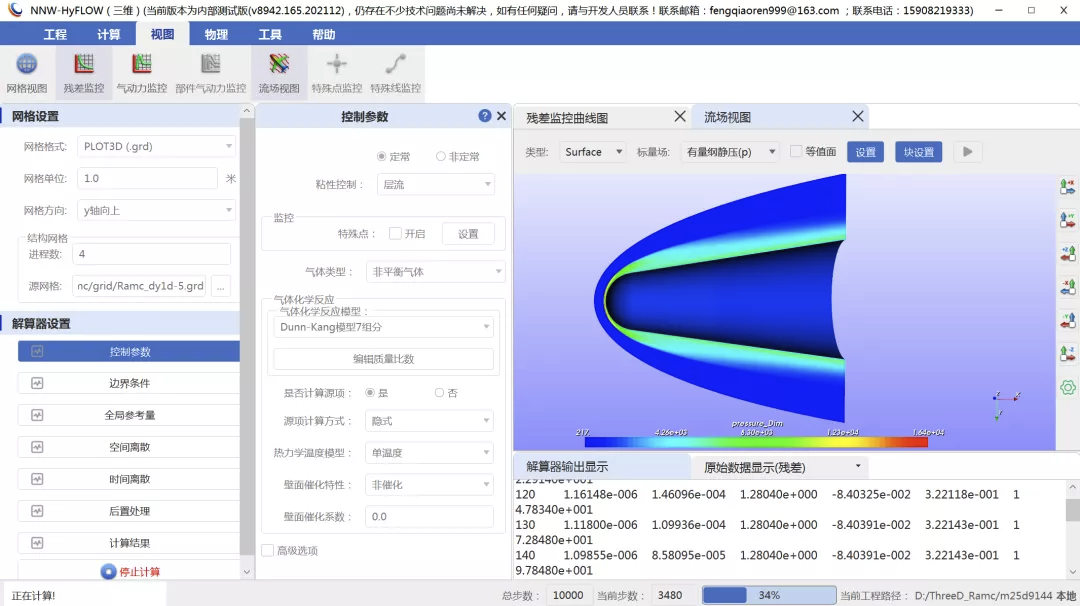1080x606 pixels.
Task: Open help in the 控制参数 panel
Action: (x=485, y=116)
